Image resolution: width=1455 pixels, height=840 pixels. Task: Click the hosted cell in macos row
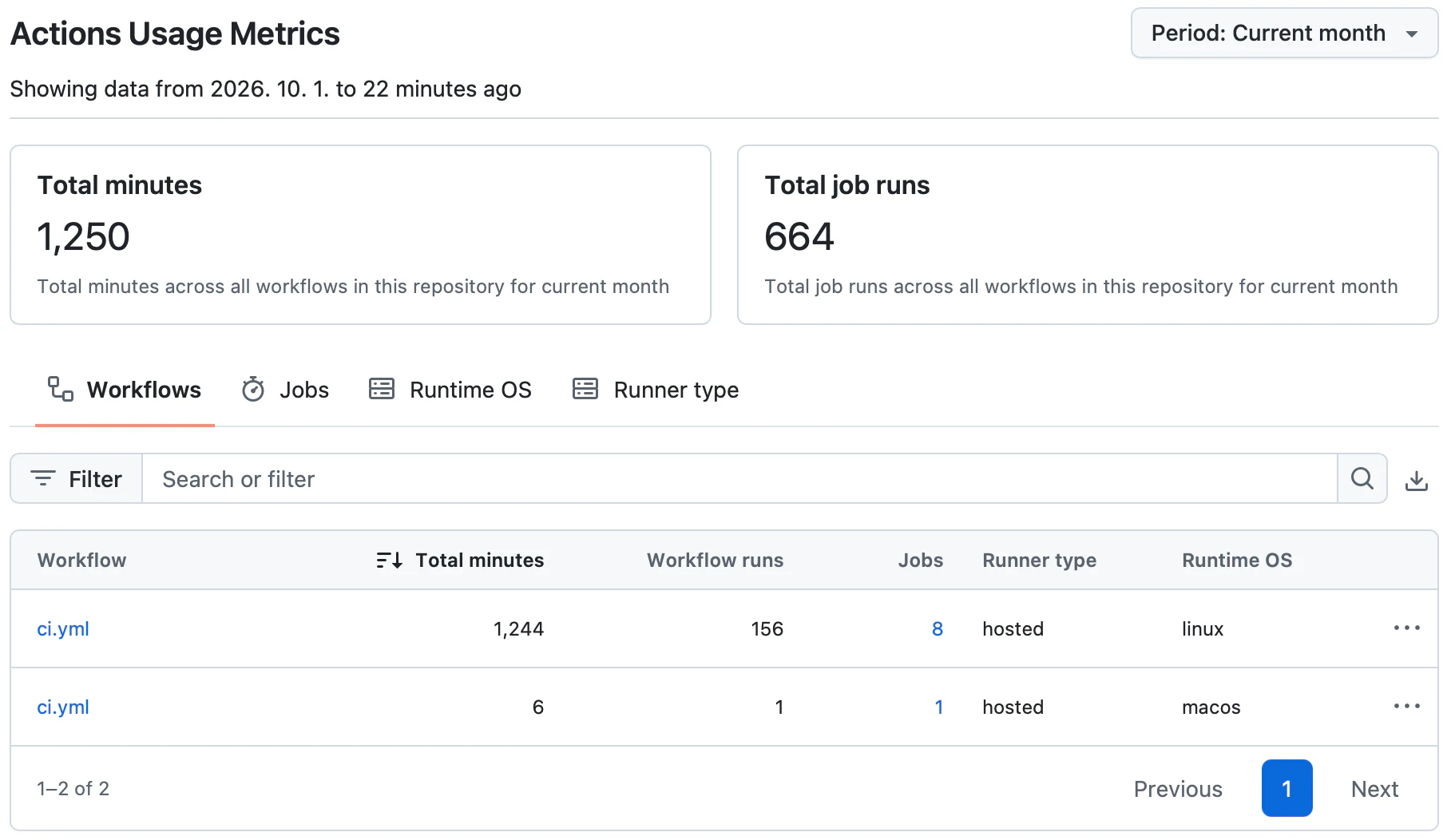click(x=1013, y=707)
